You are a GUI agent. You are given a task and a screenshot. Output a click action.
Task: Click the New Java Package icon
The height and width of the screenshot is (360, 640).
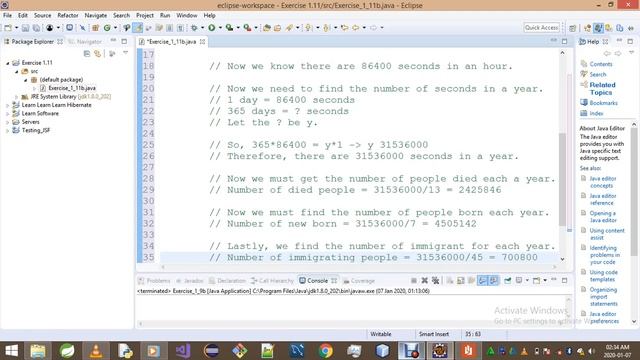[95, 28]
